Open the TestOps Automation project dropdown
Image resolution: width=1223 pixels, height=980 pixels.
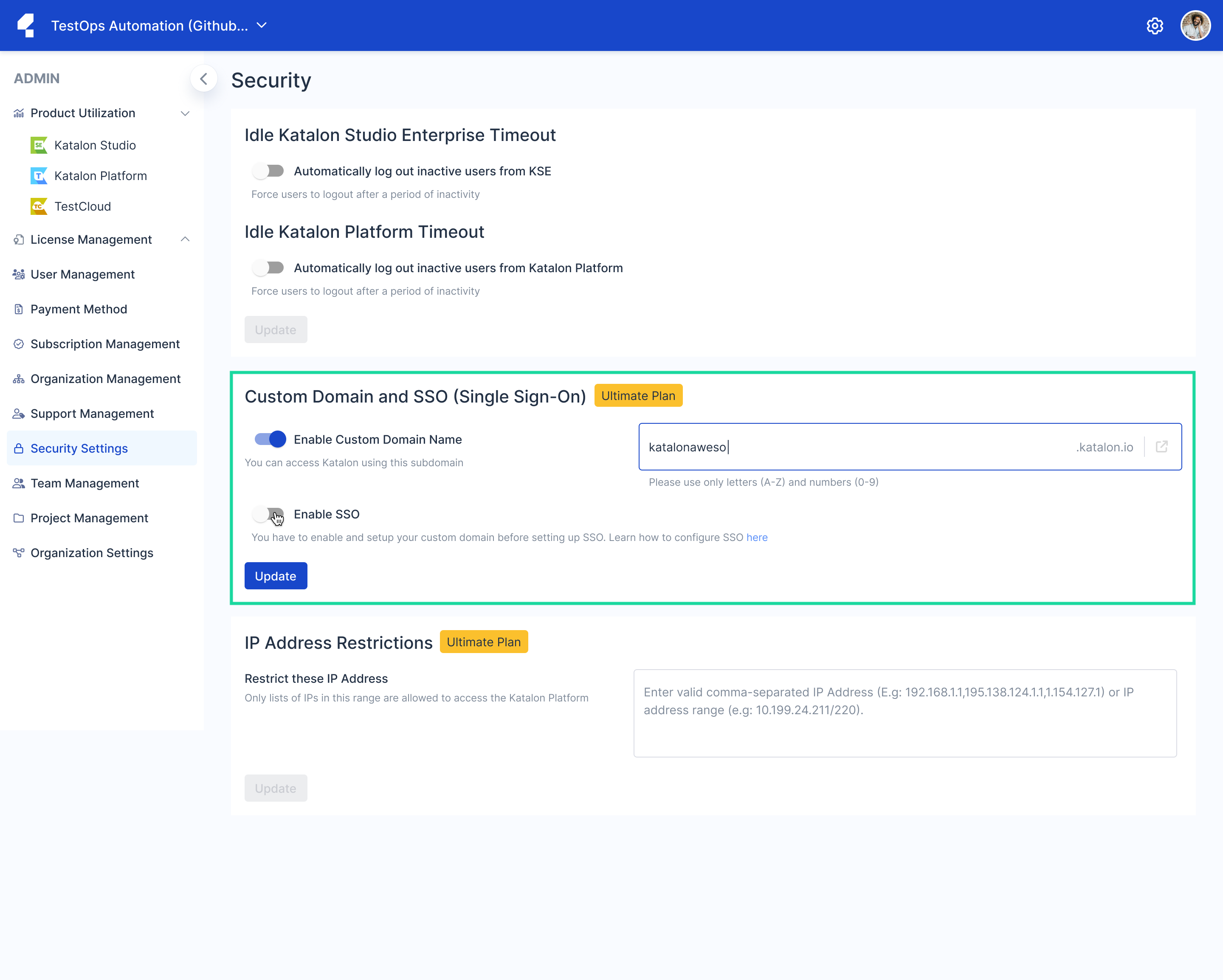tap(159, 25)
